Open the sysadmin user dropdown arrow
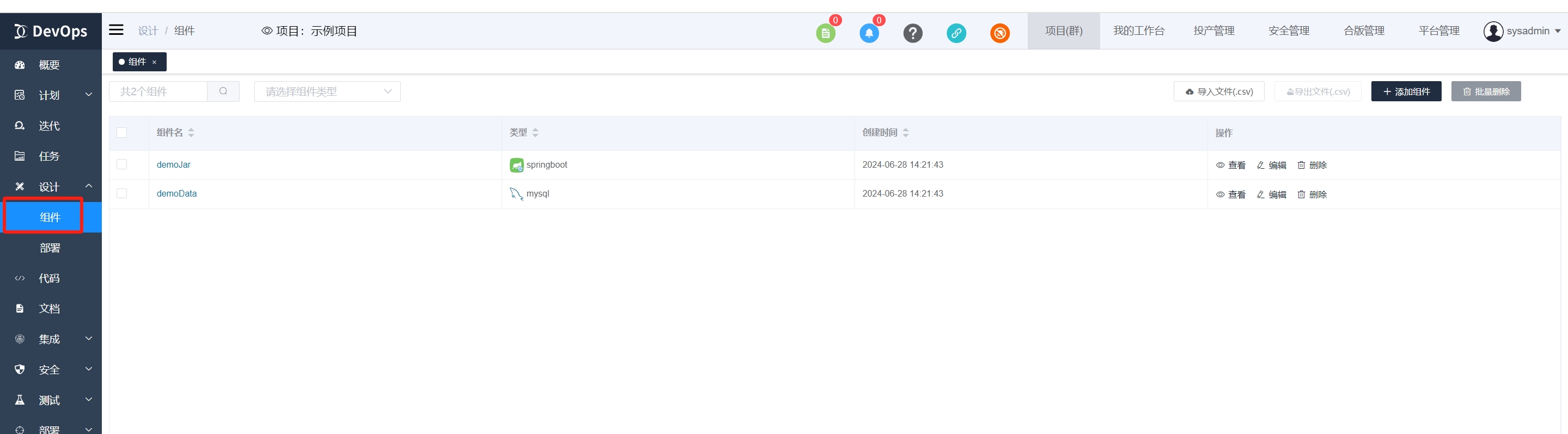The height and width of the screenshot is (434, 1568). [x=1558, y=31]
